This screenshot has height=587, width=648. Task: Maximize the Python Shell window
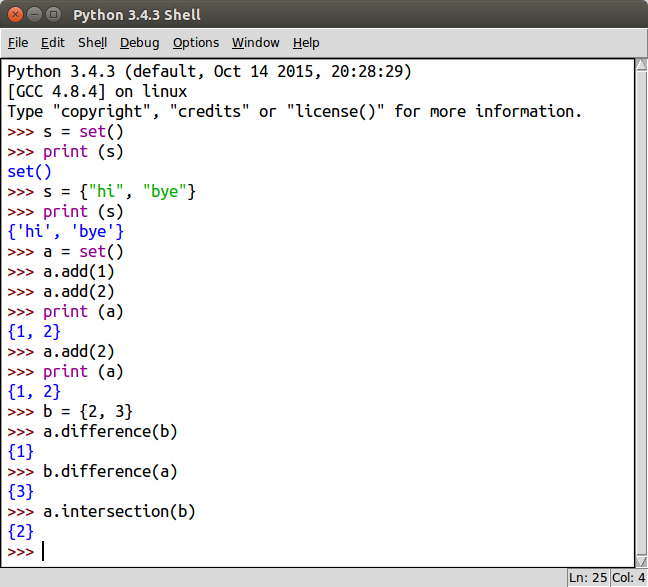54,15
